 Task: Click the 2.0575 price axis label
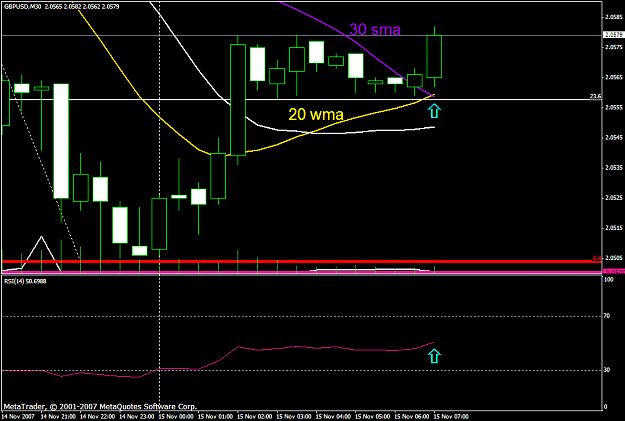click(614, 47)
